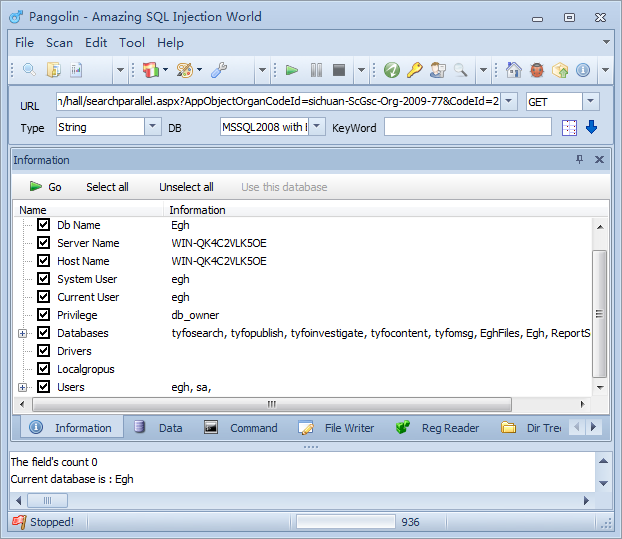Open the Help menu
This screenshot has height=539, width=622.
(x=171, y=42)
